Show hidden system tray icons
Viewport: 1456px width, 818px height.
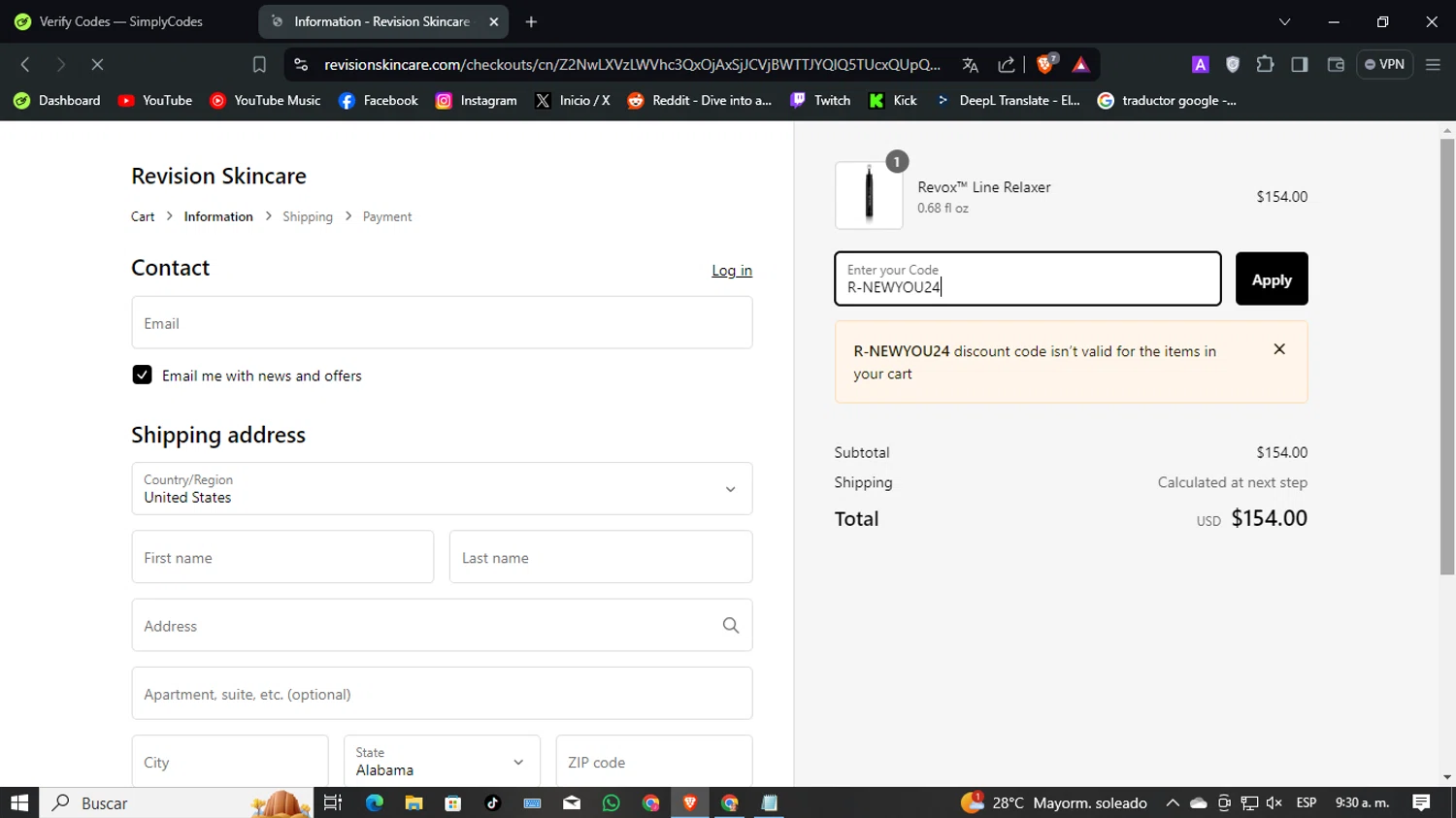(x=1173, y=802)
